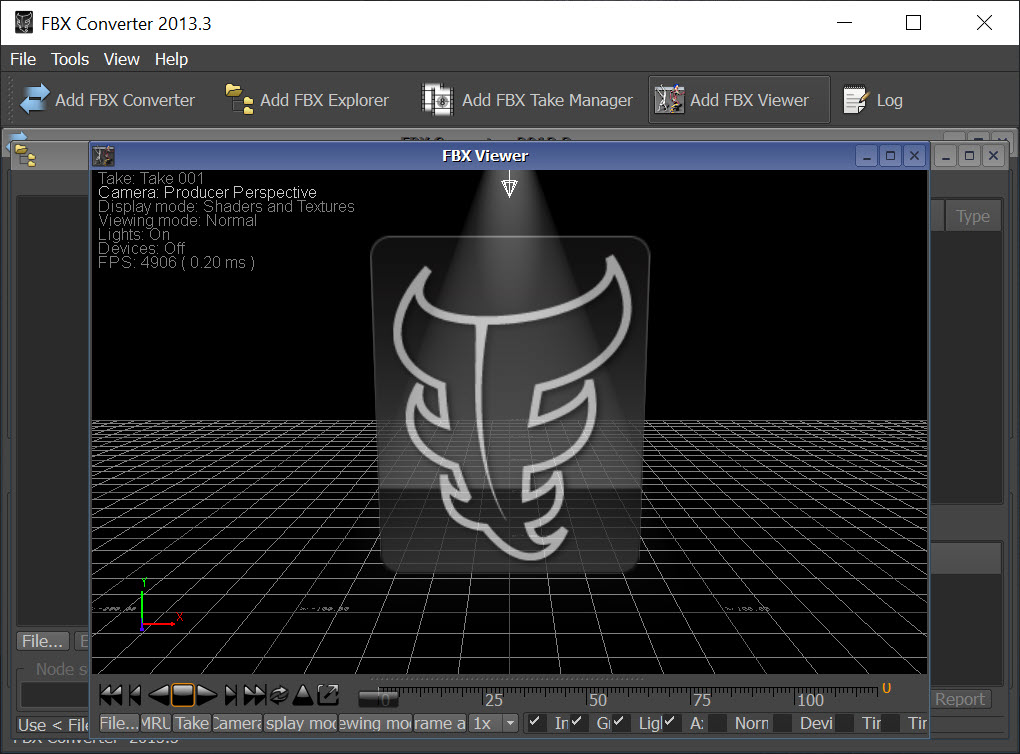Play the animation forward
Image resolution: width=1020 pixels, height=754 pixels.
point(207,695)
